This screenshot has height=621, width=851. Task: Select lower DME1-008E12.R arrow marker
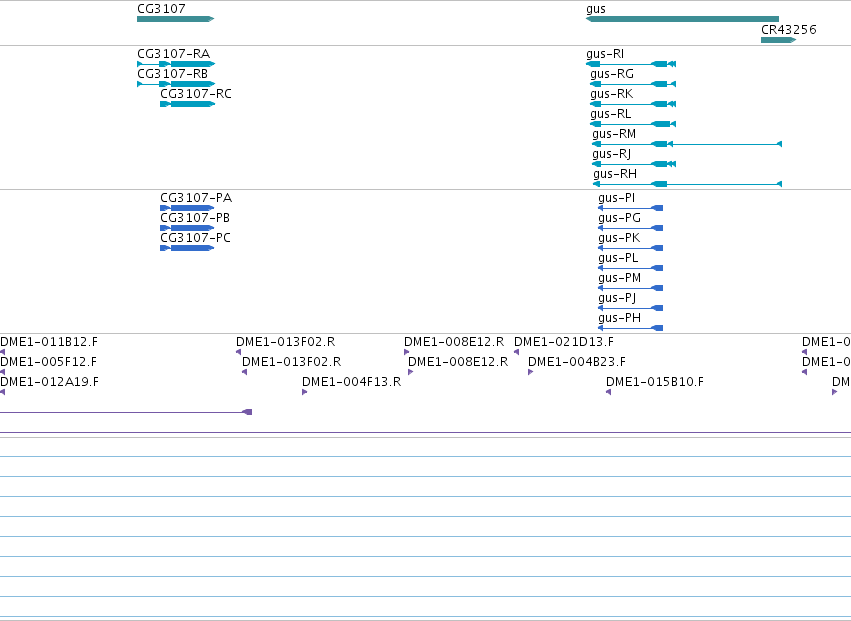tap(411, 372)
